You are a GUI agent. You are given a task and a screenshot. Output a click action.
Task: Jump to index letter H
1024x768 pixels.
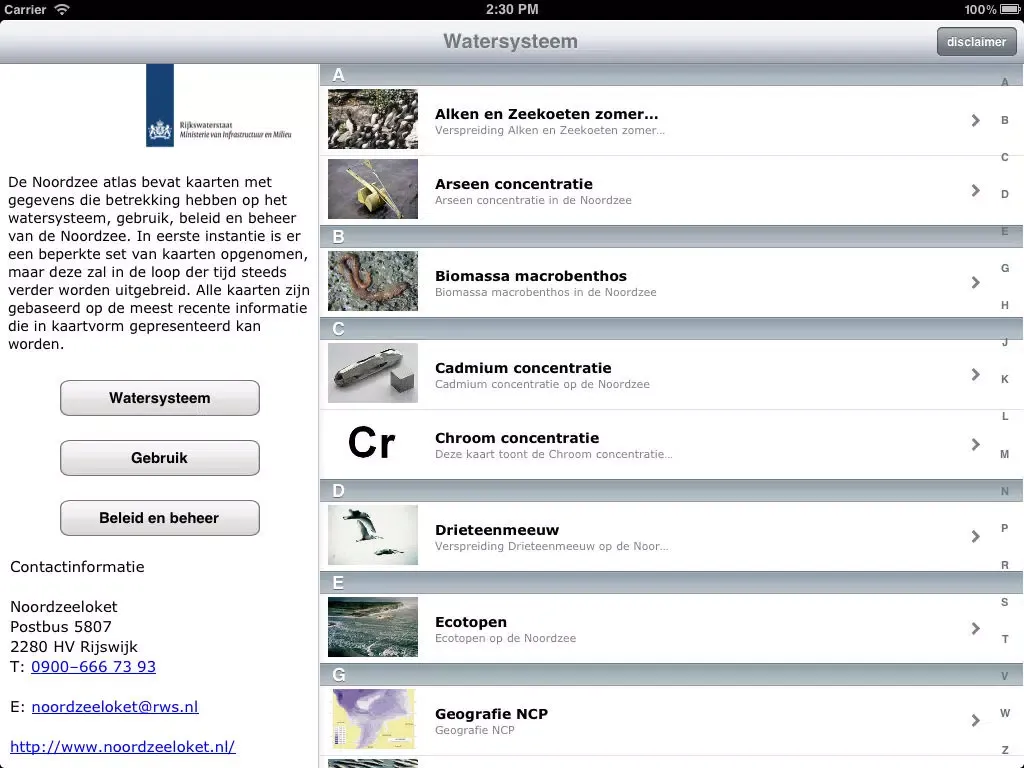tap(1004, 305)
